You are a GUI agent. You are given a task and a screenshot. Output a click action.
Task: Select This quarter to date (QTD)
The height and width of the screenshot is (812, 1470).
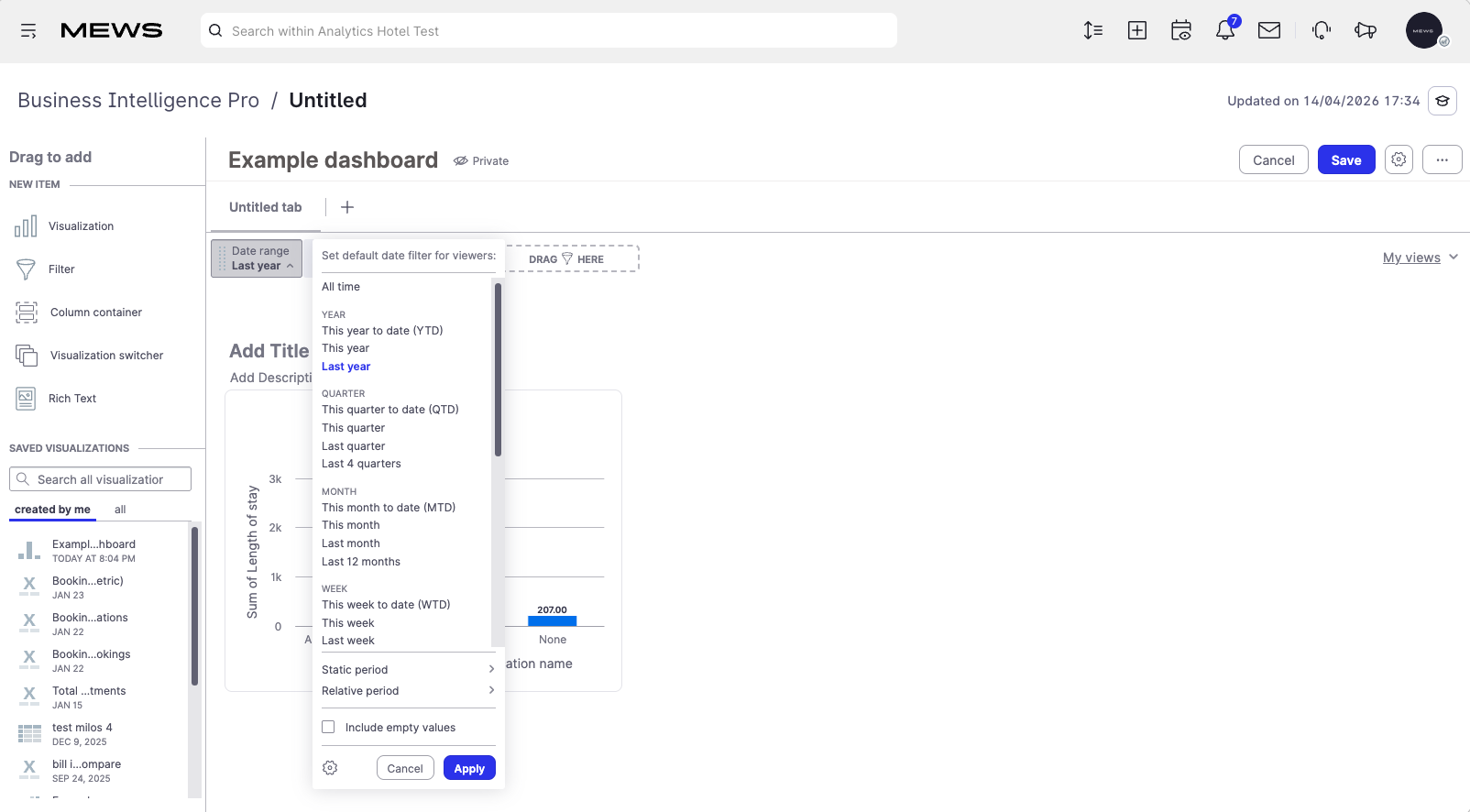tap(390, 410)
